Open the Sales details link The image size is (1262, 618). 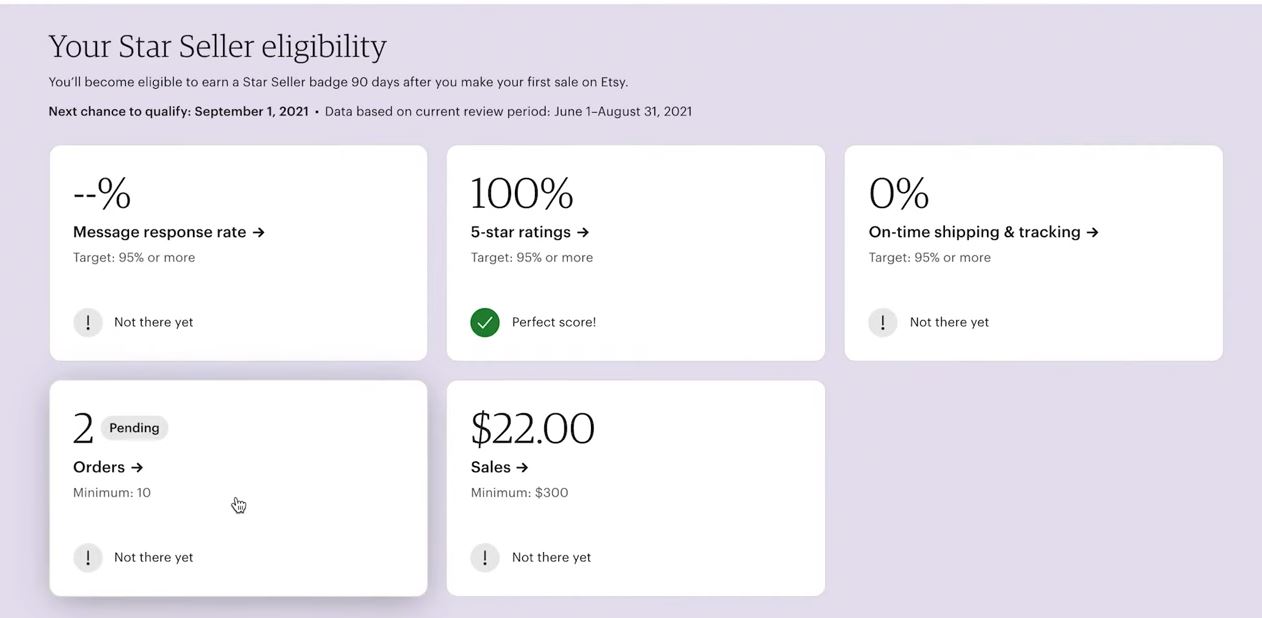click(499, 467)
